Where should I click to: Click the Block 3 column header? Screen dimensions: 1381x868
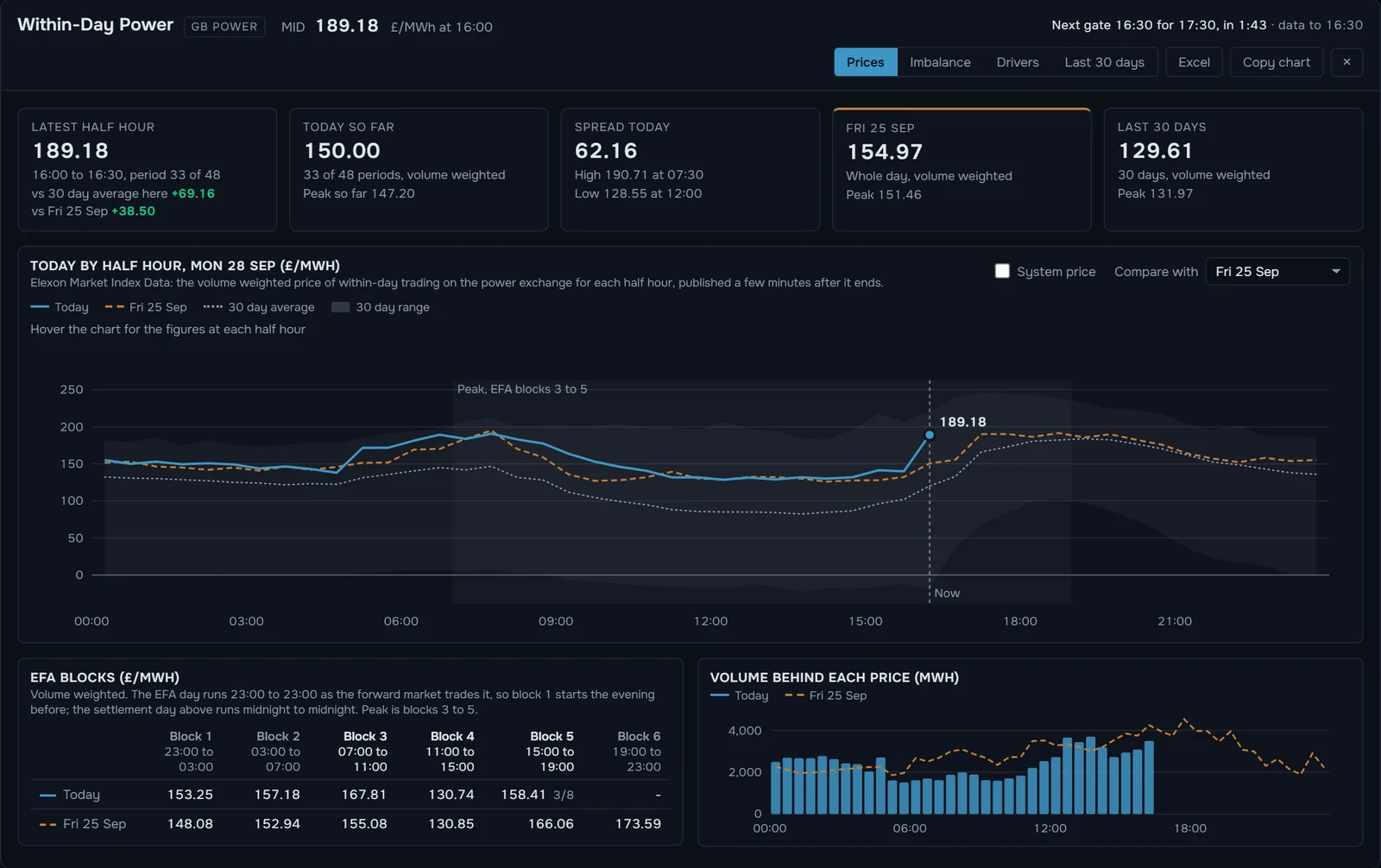364,752
